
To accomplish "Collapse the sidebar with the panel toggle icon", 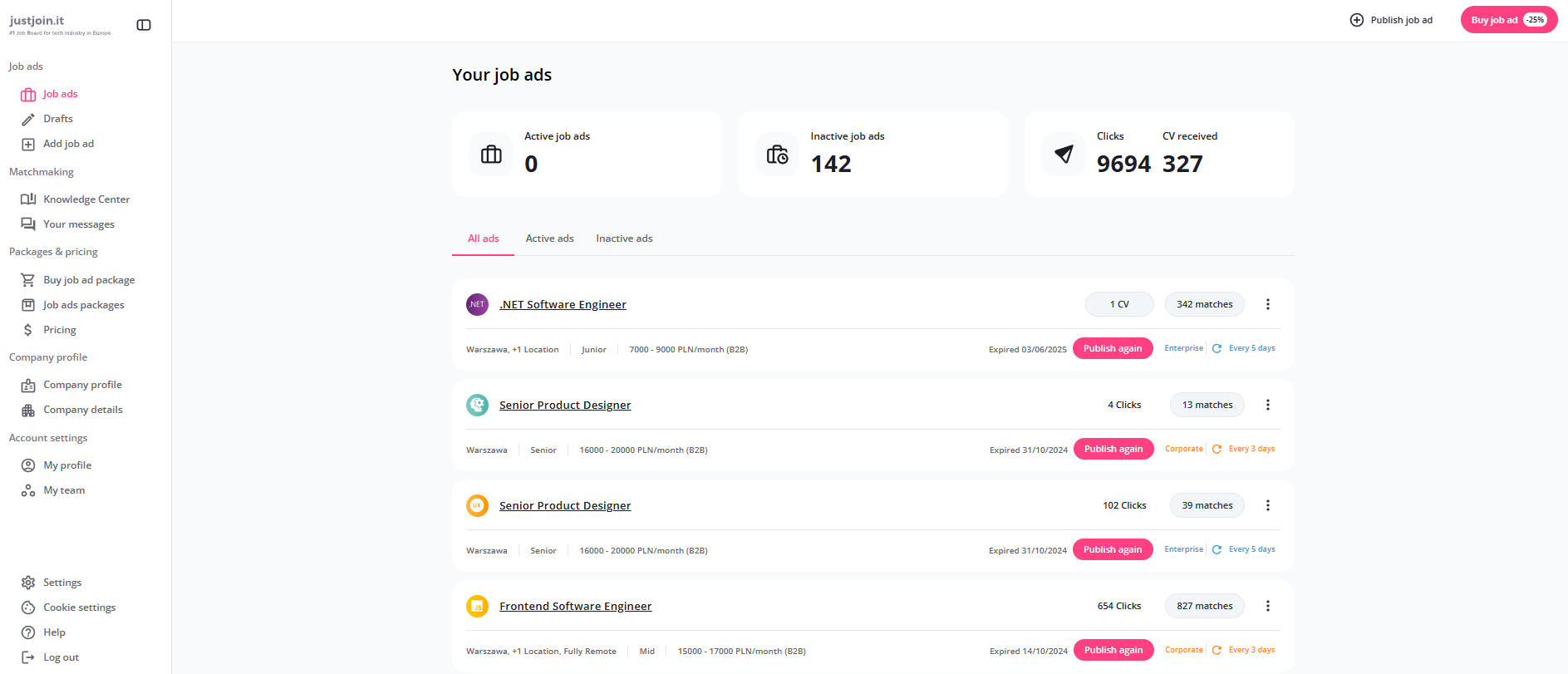I will (144, 25).
